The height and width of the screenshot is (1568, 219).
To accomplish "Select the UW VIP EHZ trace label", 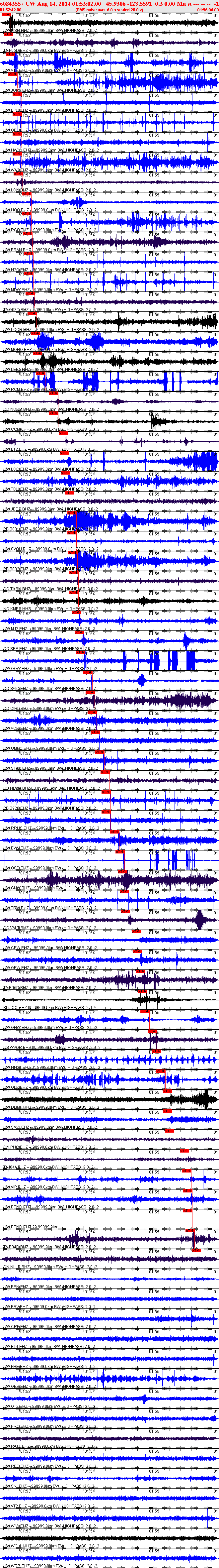I will tap(49, 1187).
